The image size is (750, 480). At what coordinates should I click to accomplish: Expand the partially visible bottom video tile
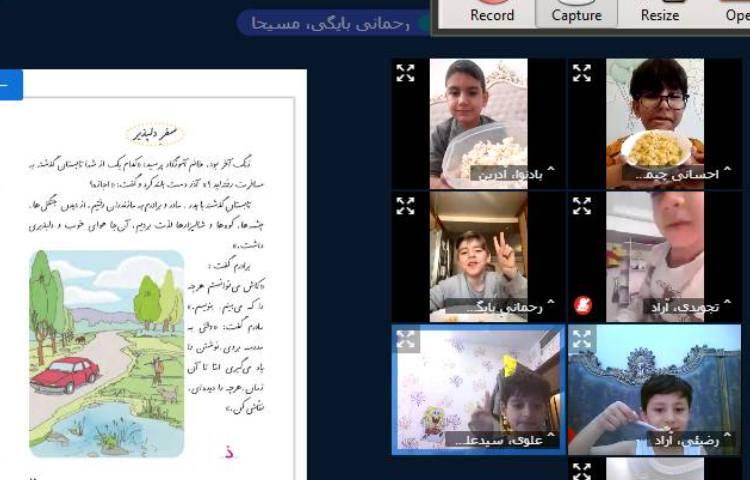(x=582, y=470)
